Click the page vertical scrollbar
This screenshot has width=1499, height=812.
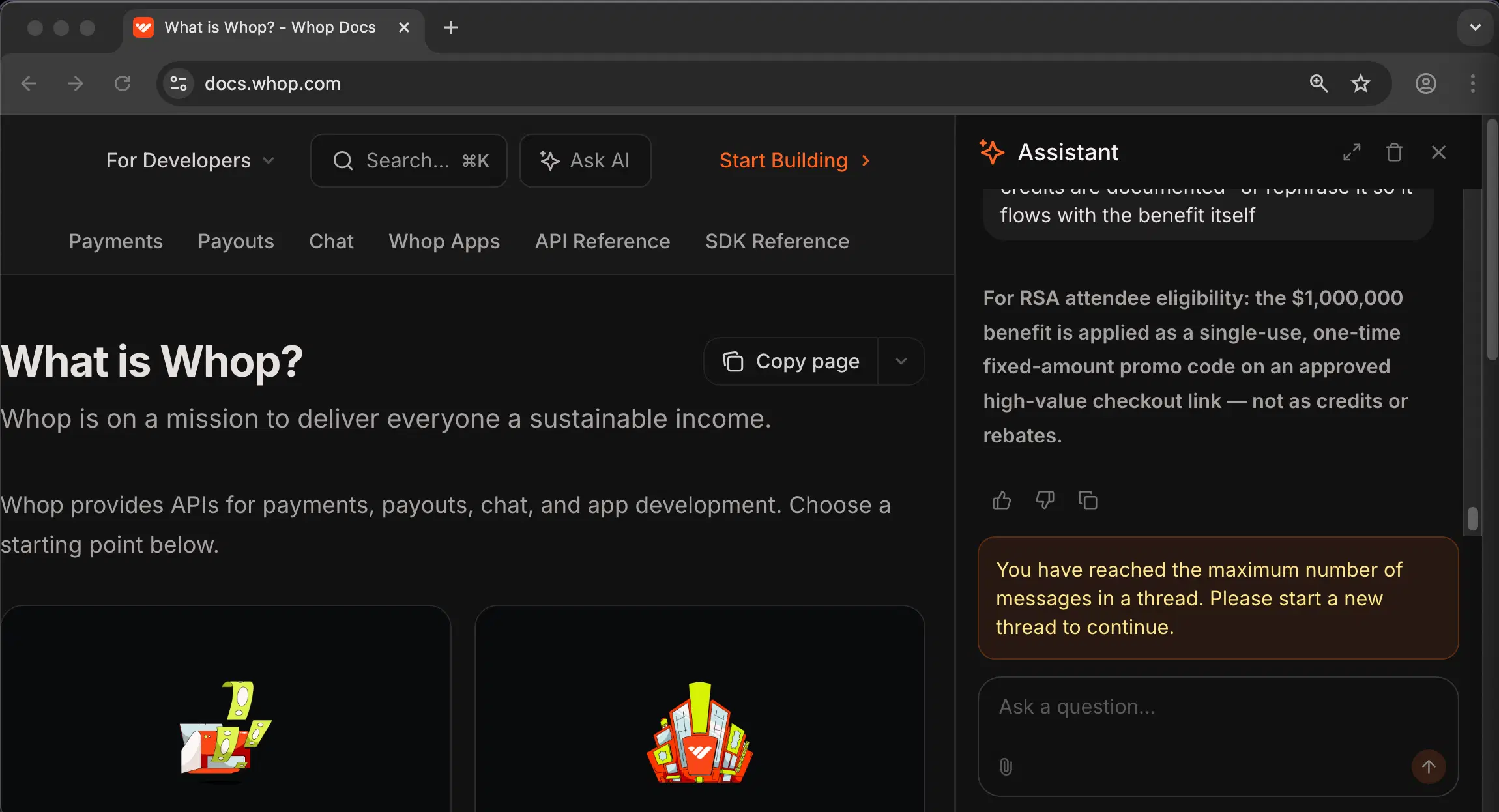[x=1492, y=239]
